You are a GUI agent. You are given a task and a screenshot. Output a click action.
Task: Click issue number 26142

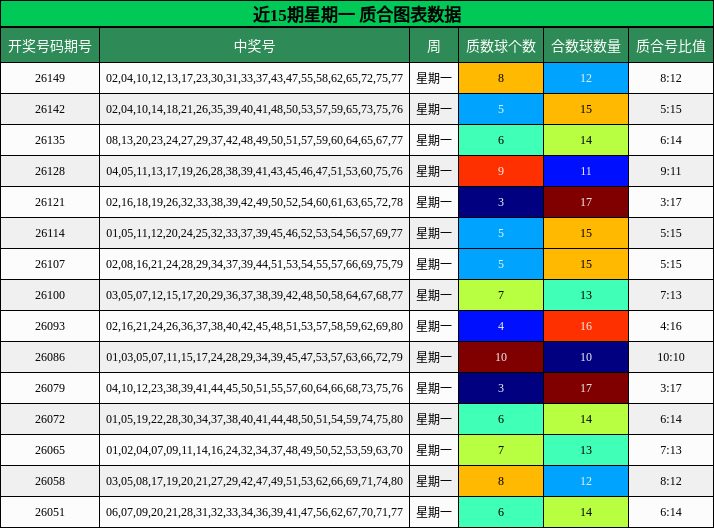[50, 109]
